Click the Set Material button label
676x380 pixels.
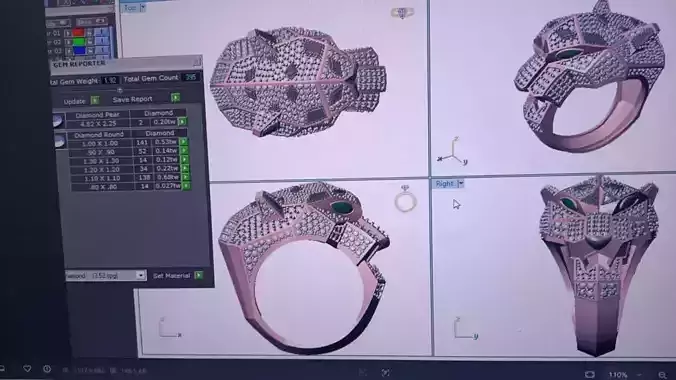click(x=172, y=276)
